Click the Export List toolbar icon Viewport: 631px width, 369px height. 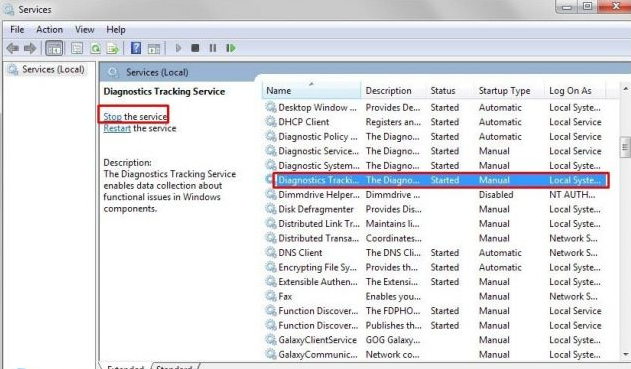pyautogui.click(x=113, y=48)
